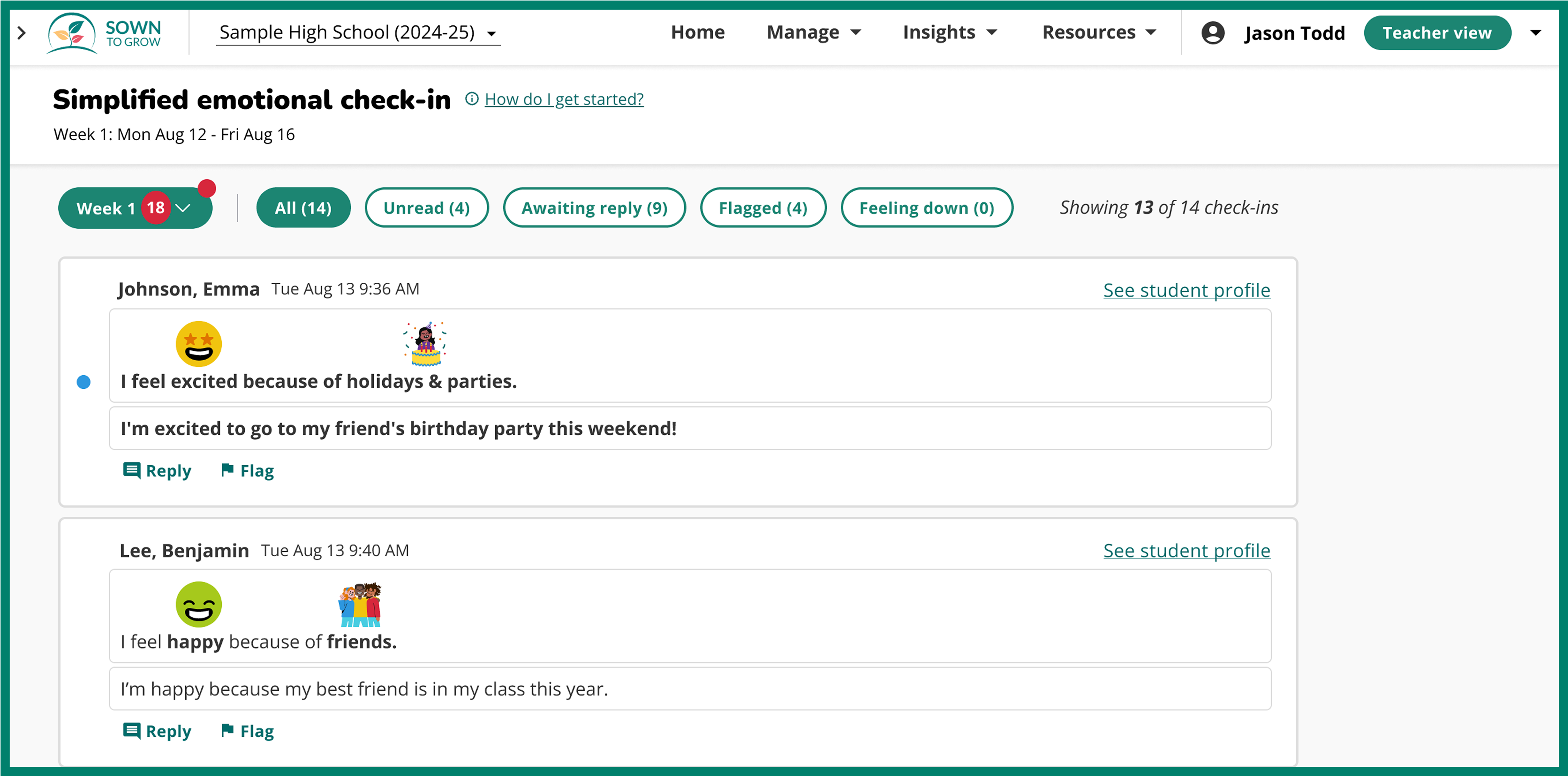1568x776 pixels.
Task: Open the Sample High School year dropdown
Action: point(358,32)
